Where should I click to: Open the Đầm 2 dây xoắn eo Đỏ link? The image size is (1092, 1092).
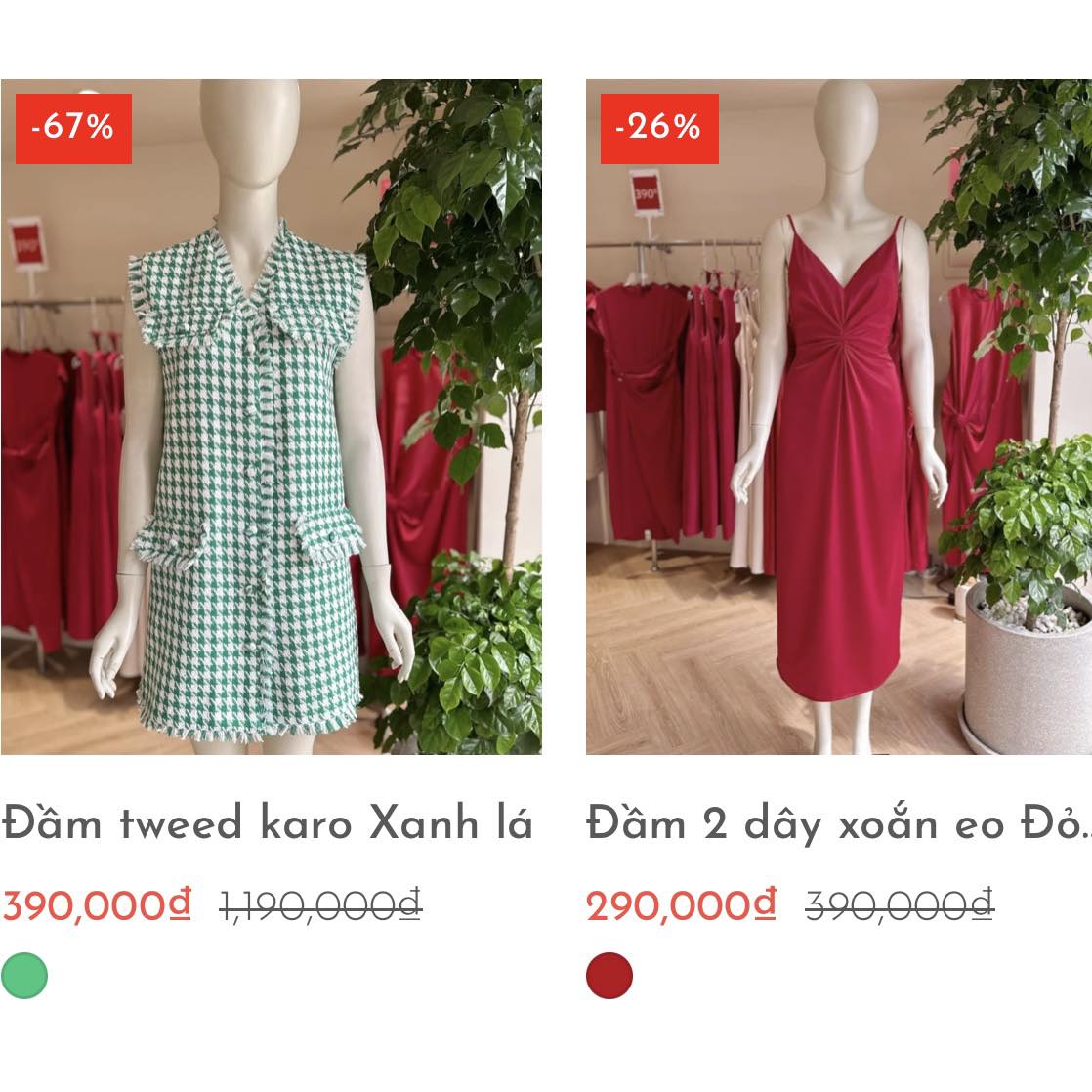point(838,823)
